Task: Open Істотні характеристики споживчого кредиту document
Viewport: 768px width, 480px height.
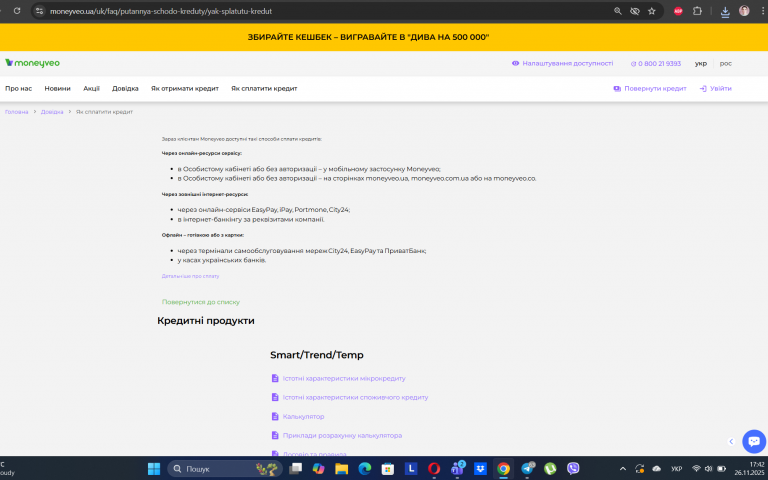Action: (350, 397)
